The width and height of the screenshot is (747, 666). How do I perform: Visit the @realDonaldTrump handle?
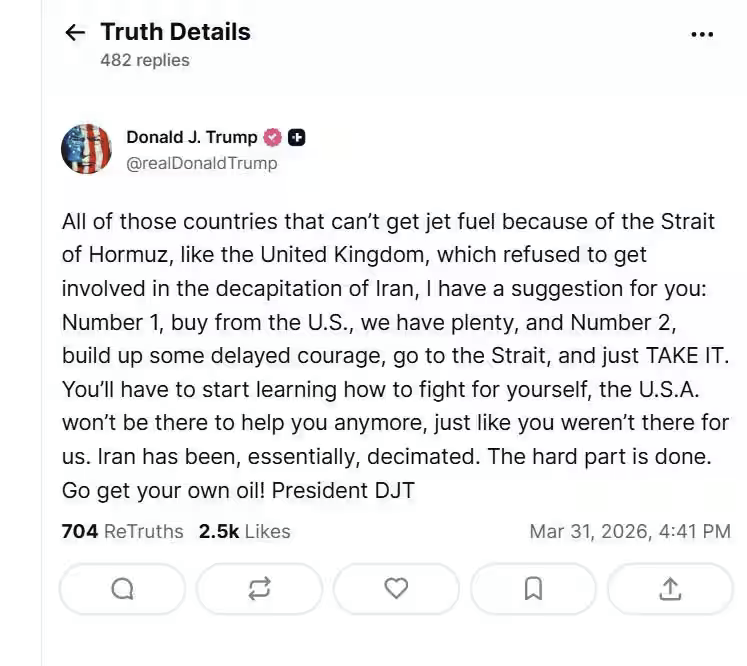pos(201,163)
